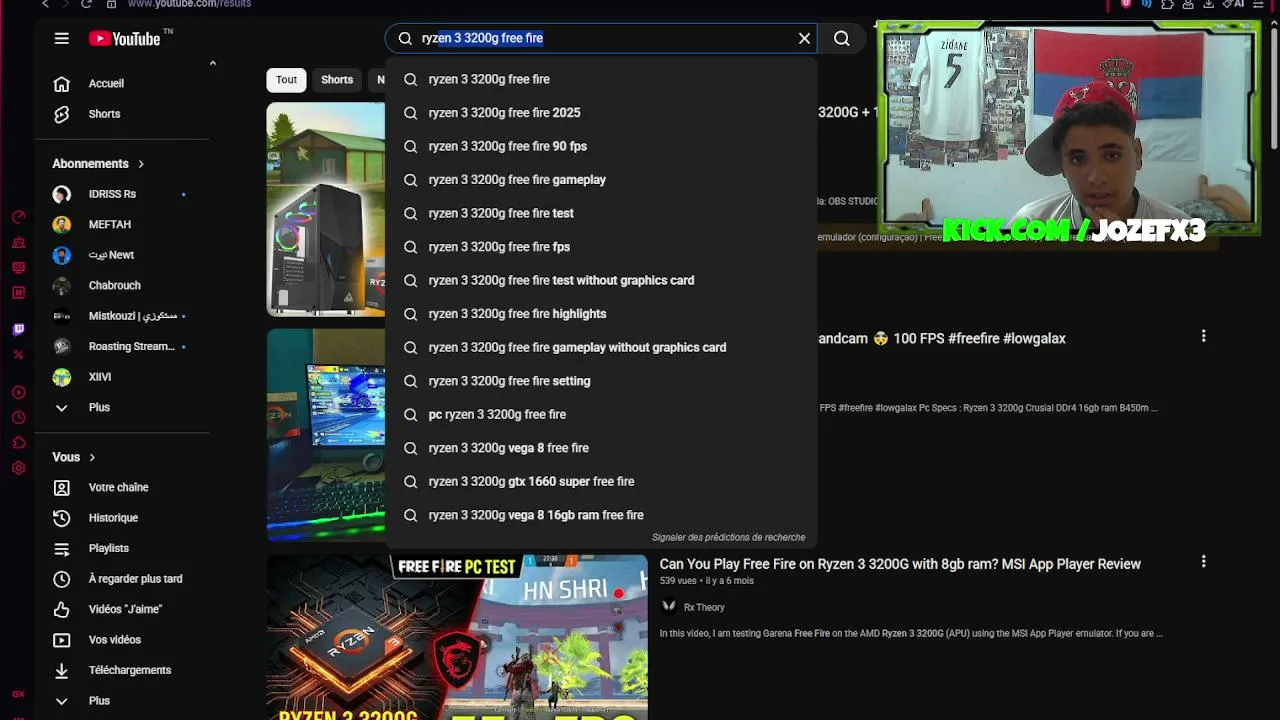Choose suggestion "ryzen 3 3200g free fire 90 fps"
This screenshot has height=720, width=1280.
pos(600,146)
